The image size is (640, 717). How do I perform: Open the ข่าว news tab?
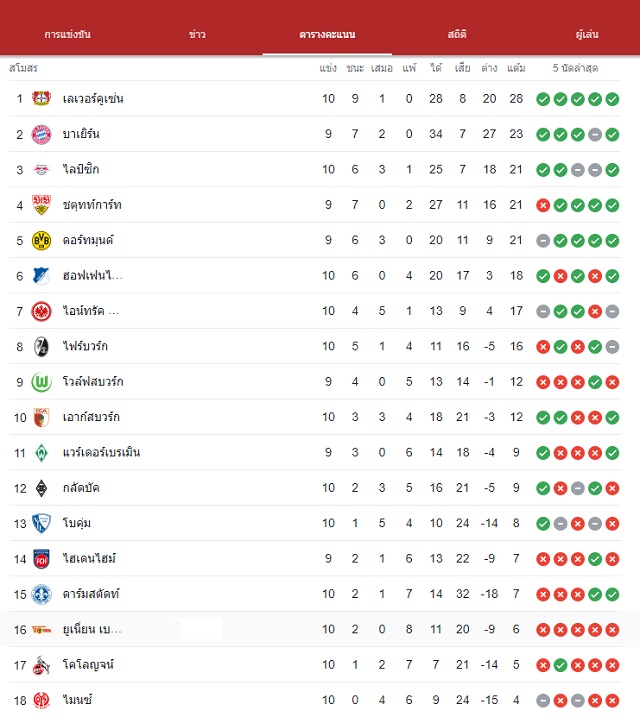[197, 34]
